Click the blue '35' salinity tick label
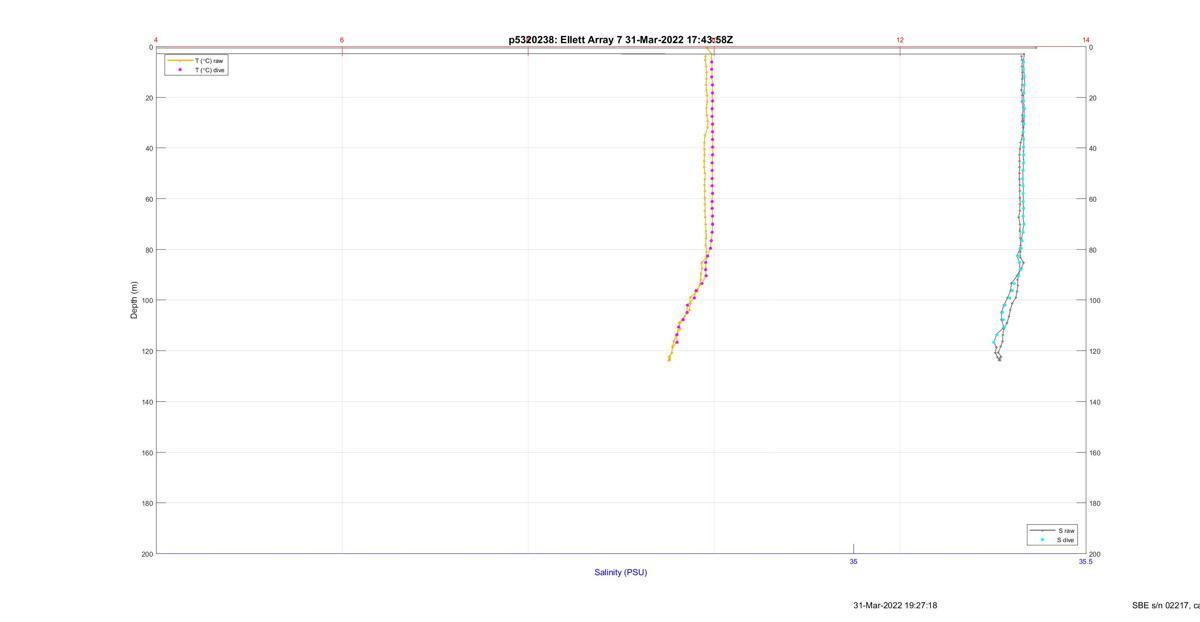 click(854, 562)
